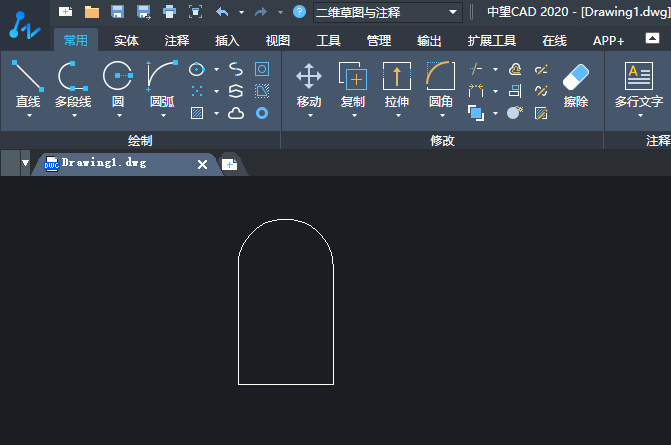Expand the 绘制 panel title bar
671x445 pixels.
[140, 140]
